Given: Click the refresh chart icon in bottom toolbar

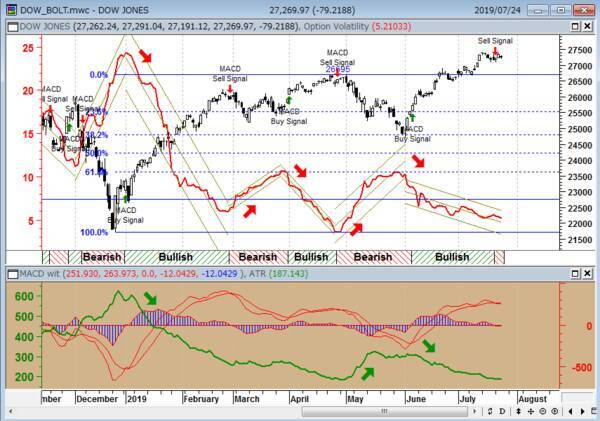Looking at the screenshot, I should [x=490, y=411].
